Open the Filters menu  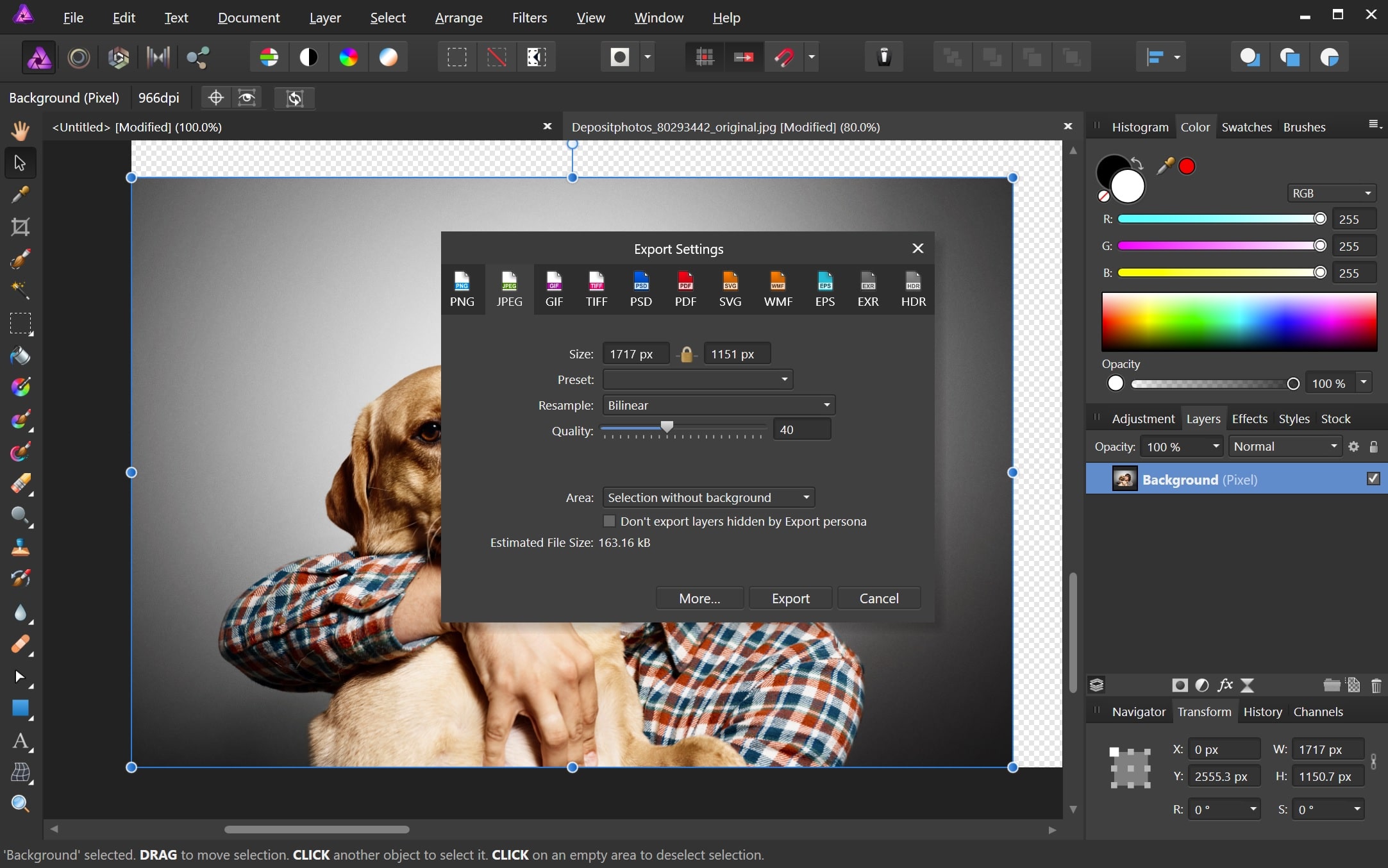pyautogui.click(x=529, y=17)
